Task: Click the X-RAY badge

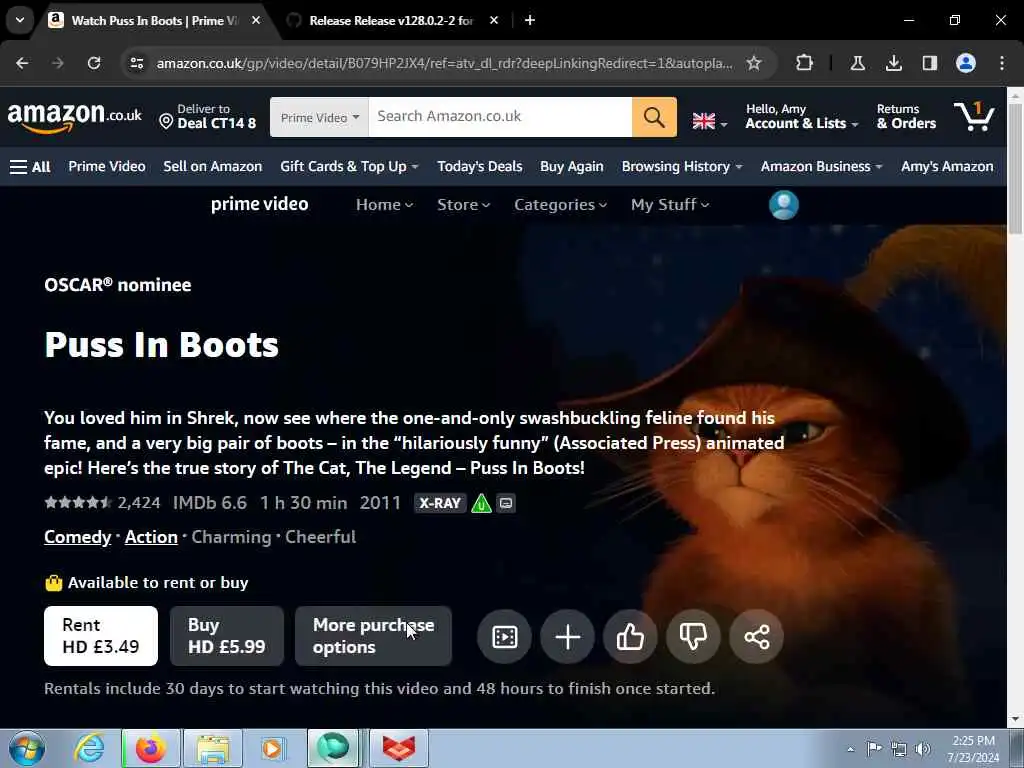Action: pyautogui.click(x=440, y=503)
